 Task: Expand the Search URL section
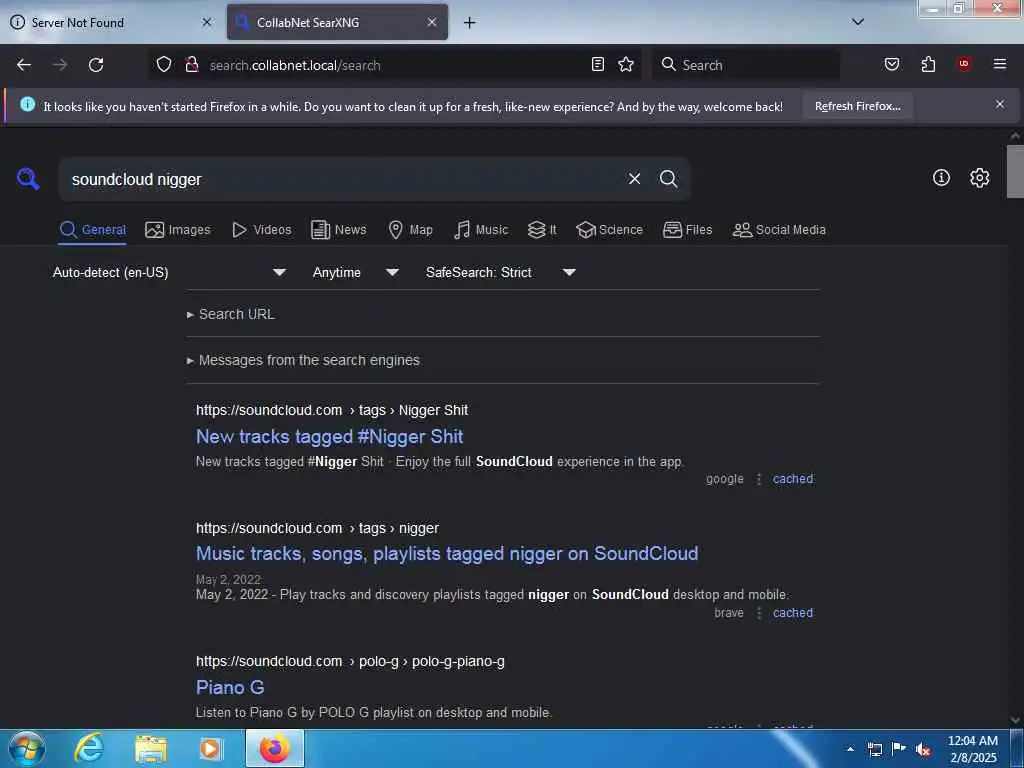231,314
